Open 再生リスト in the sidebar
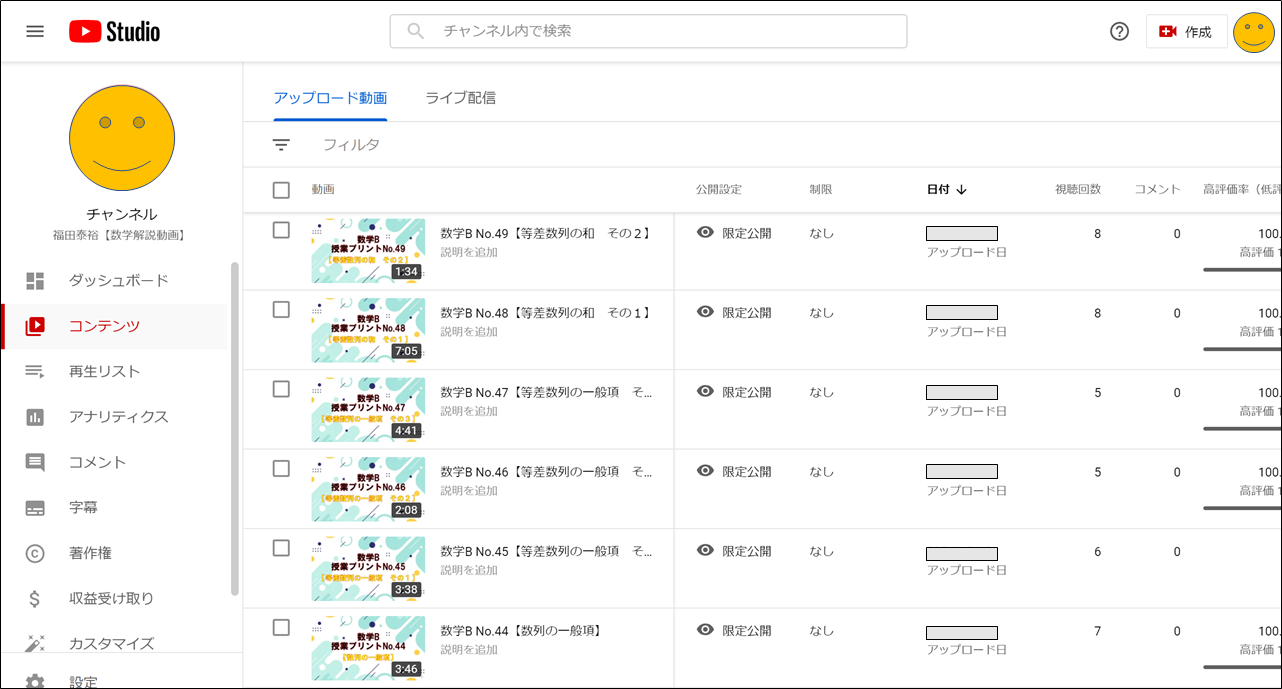 coord(104,372)
